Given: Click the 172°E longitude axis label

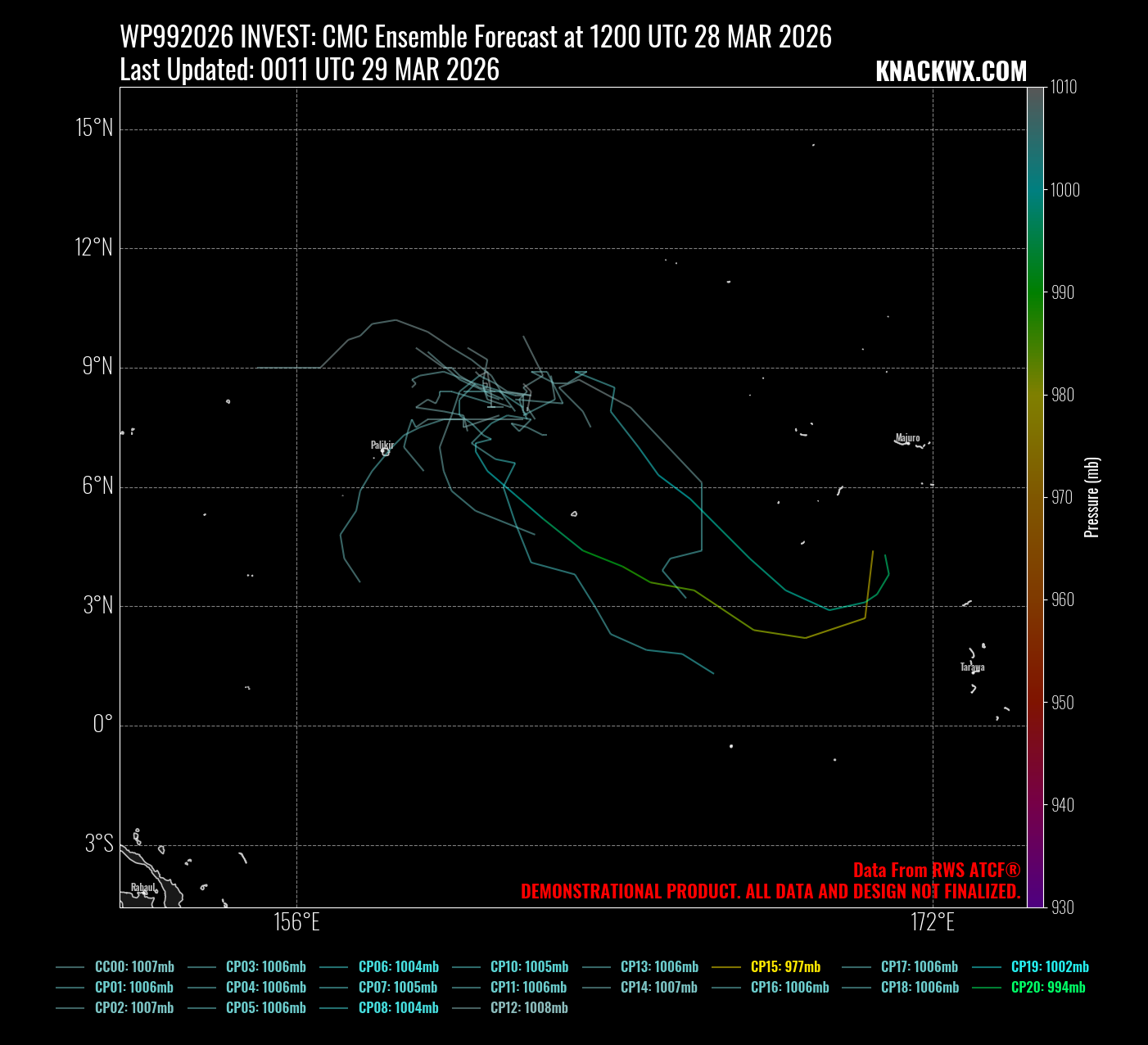Looking at the screenshot, I should pos(933,922).
